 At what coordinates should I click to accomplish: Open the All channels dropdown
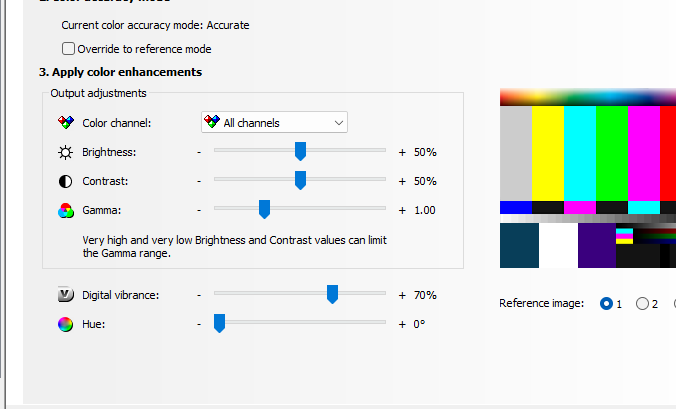(274, 123)
